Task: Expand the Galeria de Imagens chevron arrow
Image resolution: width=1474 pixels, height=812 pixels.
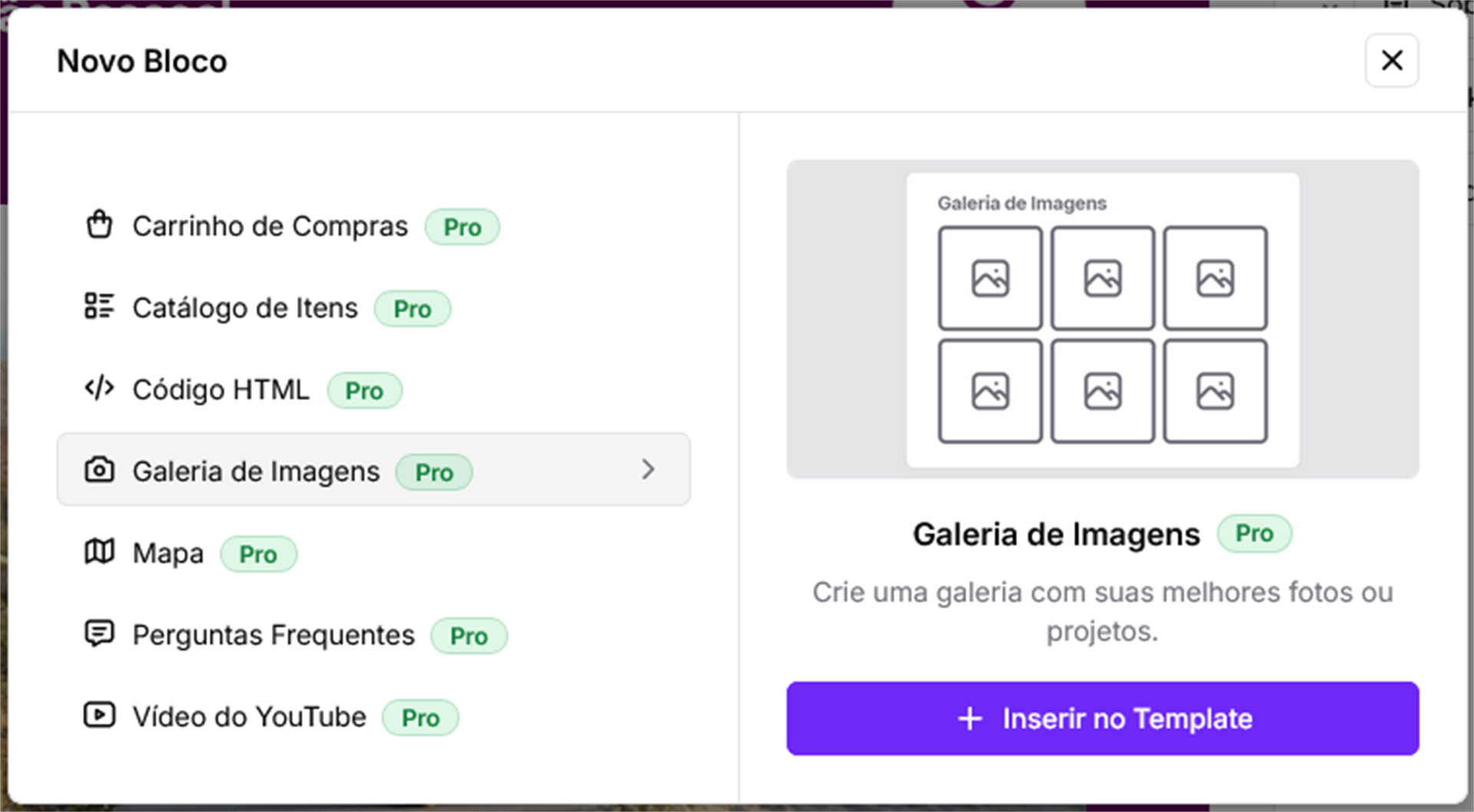Action: (648, 470)
